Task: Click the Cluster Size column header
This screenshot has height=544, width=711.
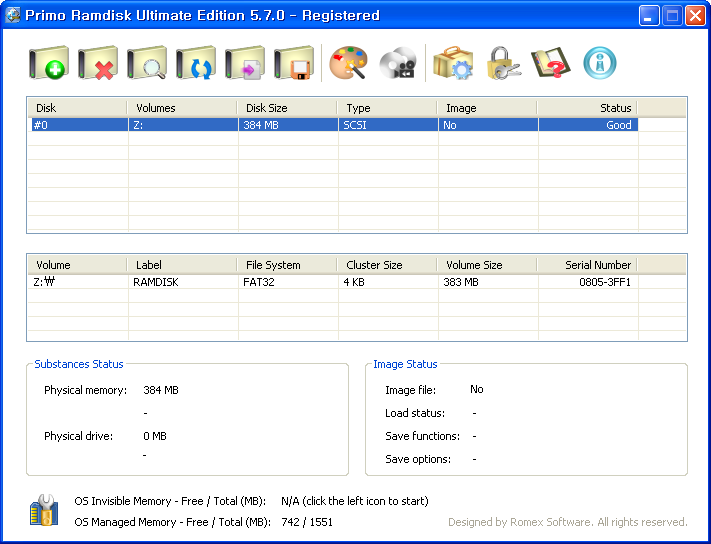Action: (x=387, y=265)
